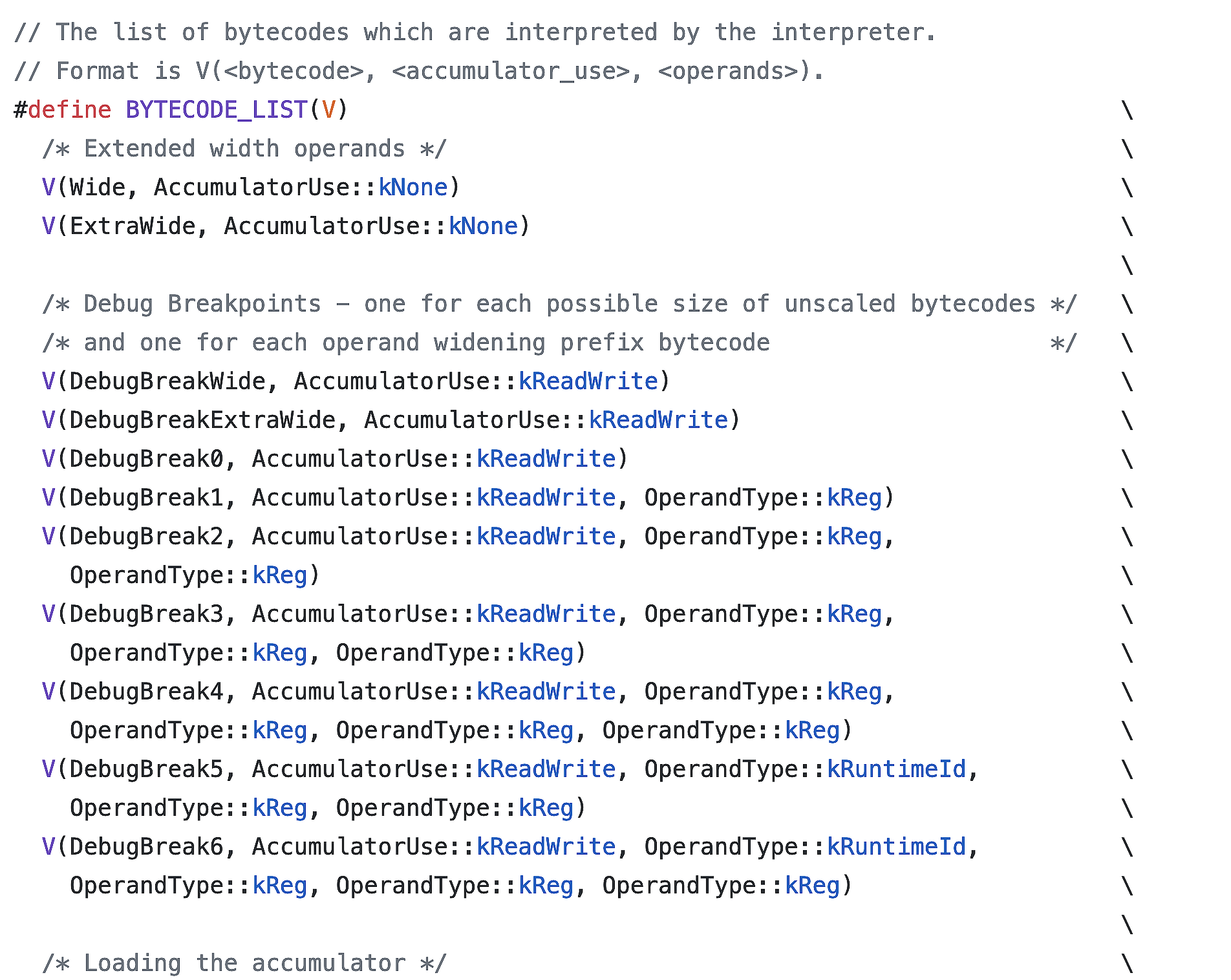Click kReg on the DebugBreak1 line
This screenshot has height=980, width=1231.
click(854, 498)
